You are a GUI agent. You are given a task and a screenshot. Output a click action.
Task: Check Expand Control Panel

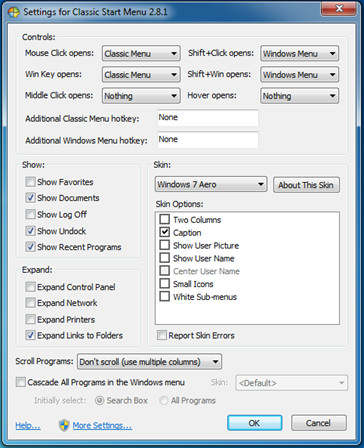(30, 287)
